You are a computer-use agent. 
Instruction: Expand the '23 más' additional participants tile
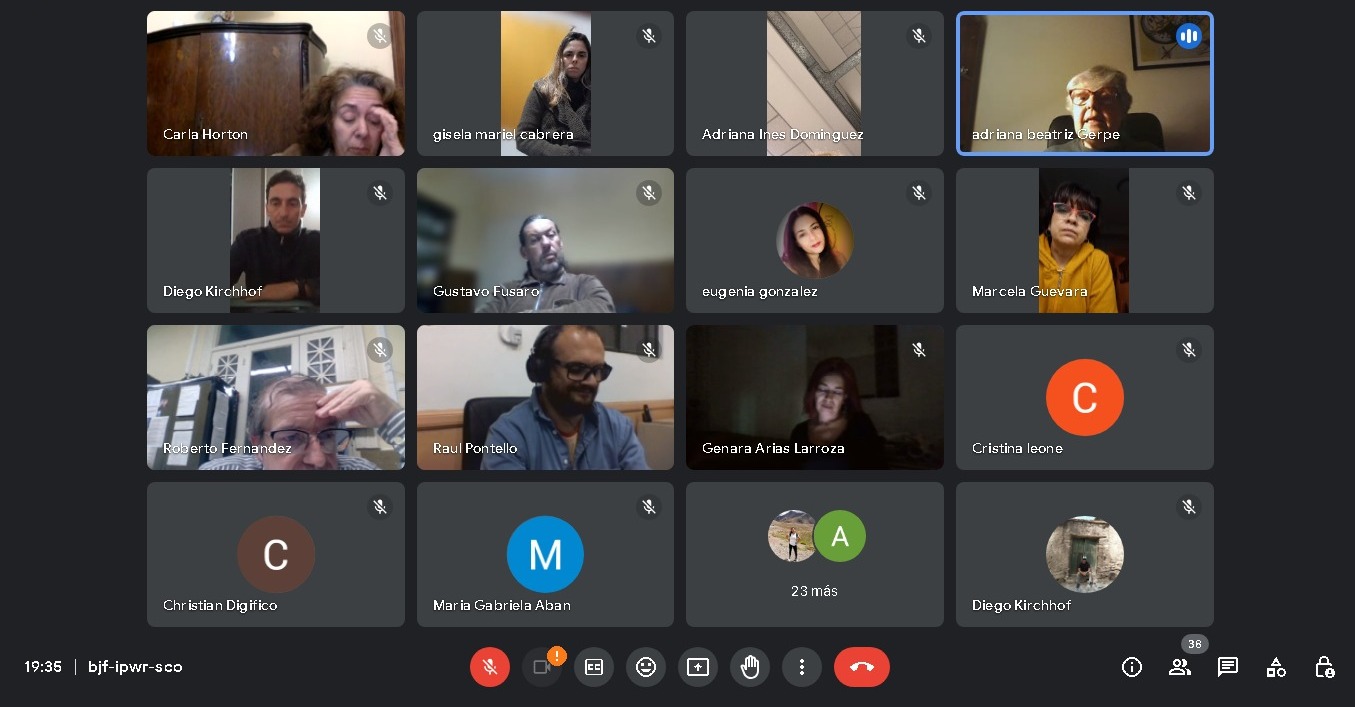(x=815, y=555)
